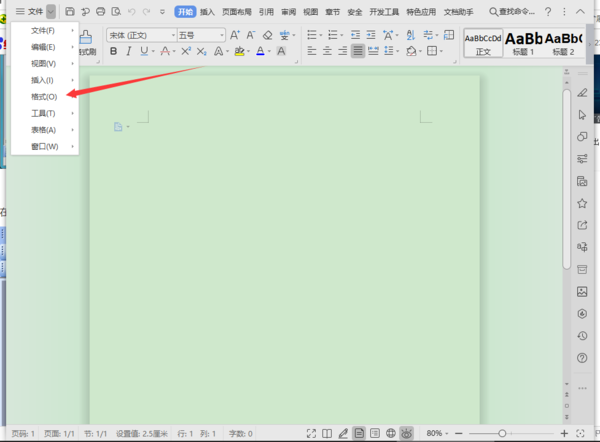Click Increase indent icon
600x442 pixels.
coord(371,35)
